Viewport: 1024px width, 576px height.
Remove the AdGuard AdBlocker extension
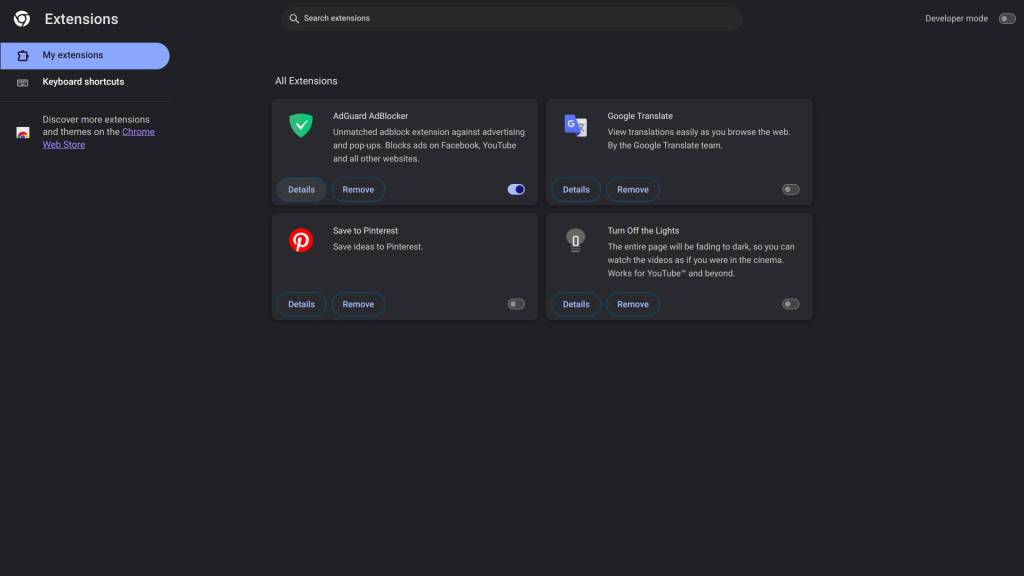coord(358,189)
